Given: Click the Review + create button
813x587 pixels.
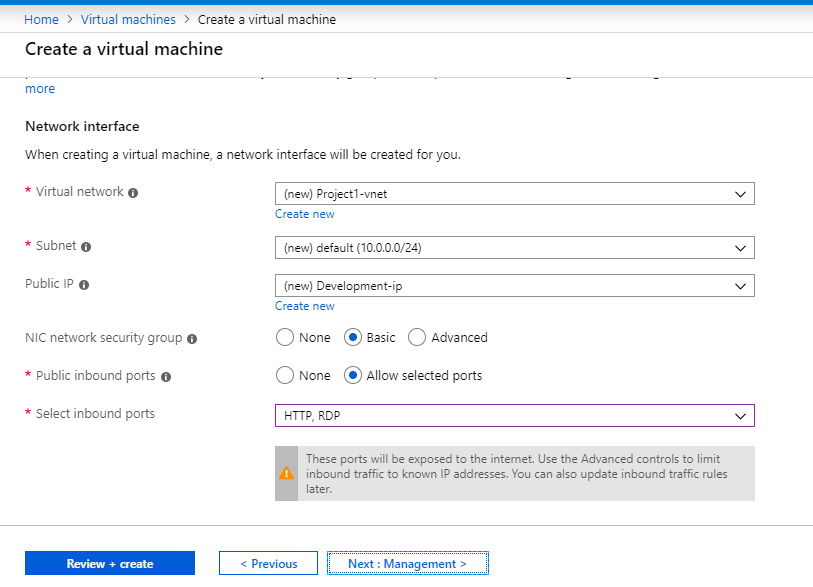Looking at the screenshot, I should 110,563.
